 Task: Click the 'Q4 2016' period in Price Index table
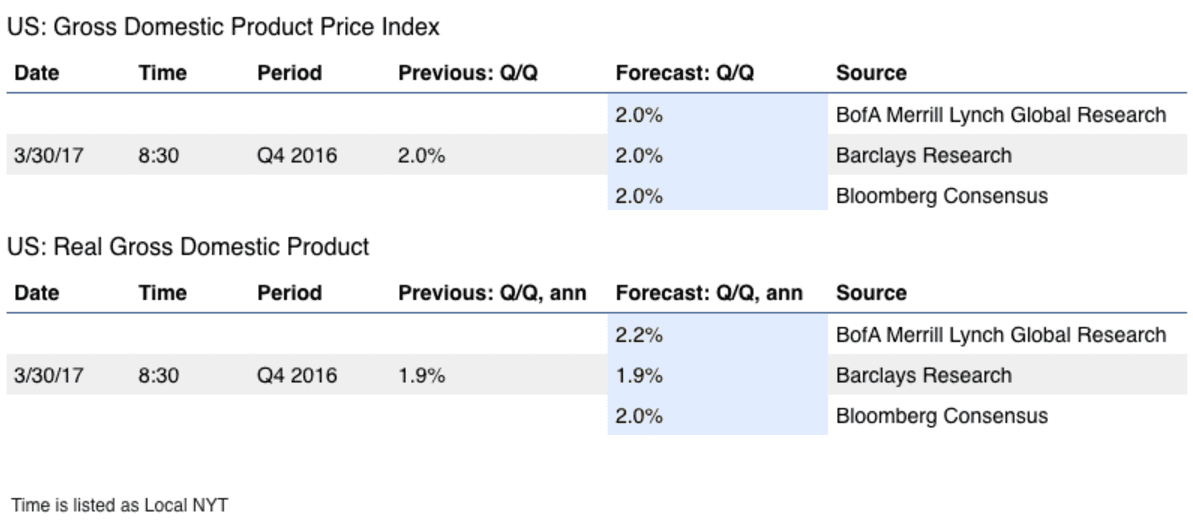point(297,155)
